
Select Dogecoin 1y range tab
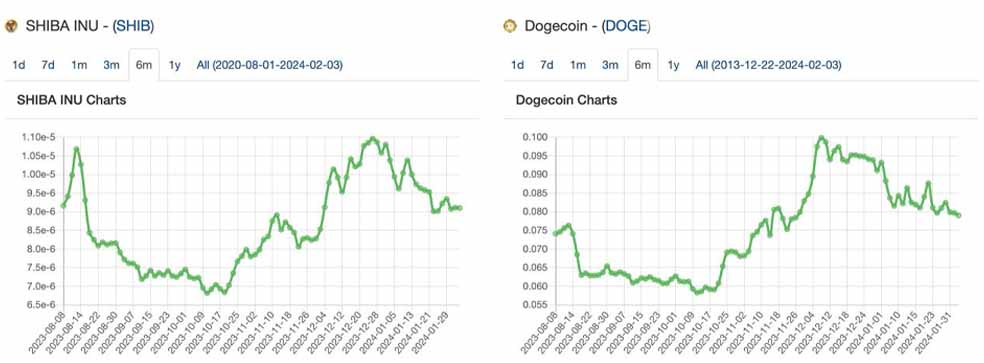(x=673, y=65)
